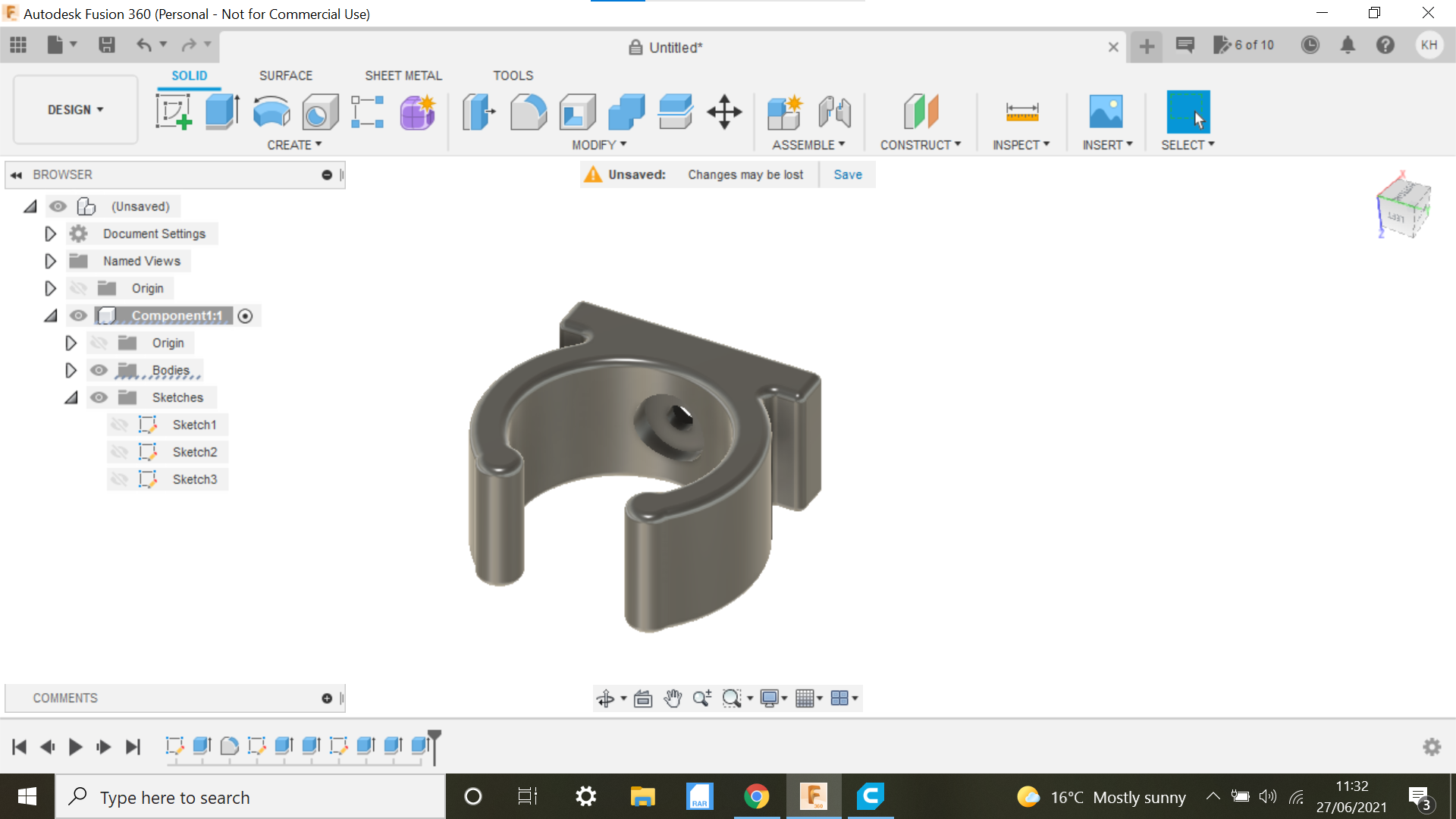Switch to the SURFACE tab
Image resolution: width=1456 pixels, height=819 pixels.
tap(286, 76)
